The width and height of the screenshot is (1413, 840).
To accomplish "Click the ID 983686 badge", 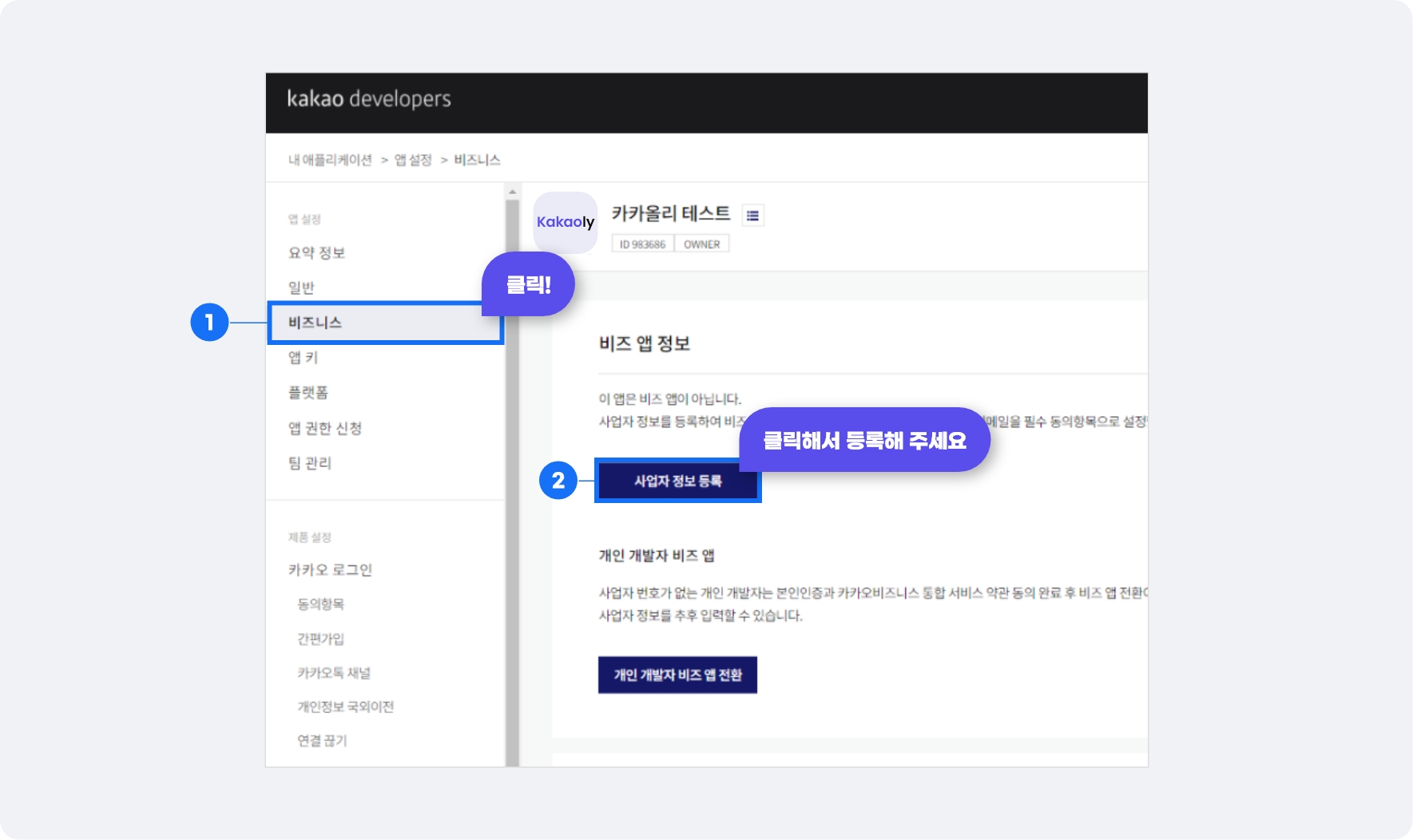I will (x=643, y=244).
